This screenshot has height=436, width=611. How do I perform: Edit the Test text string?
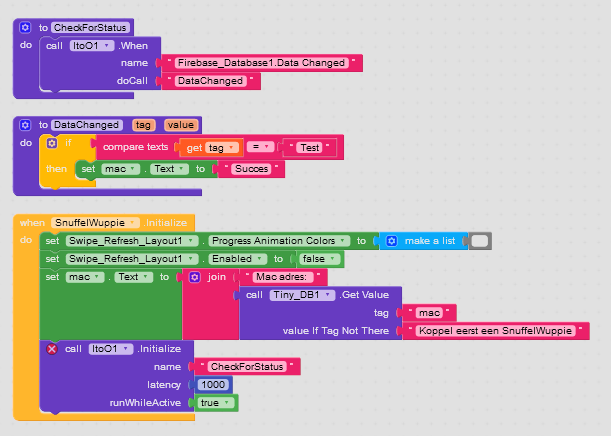pos(310,148)
